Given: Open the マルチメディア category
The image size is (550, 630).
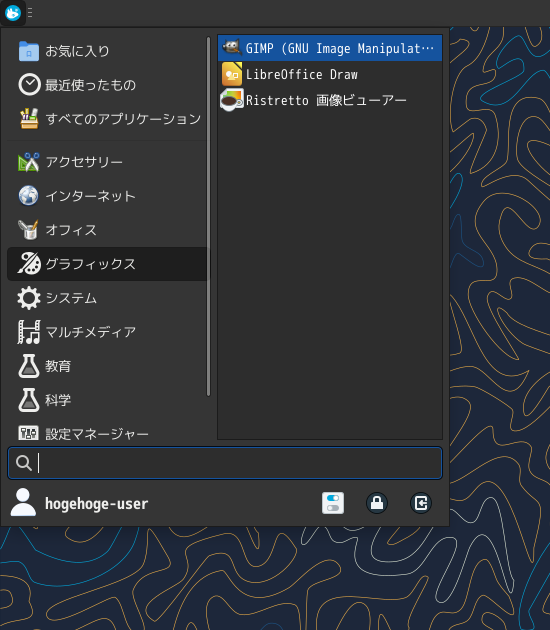Looking at the screenshot, I should [107, 332].
